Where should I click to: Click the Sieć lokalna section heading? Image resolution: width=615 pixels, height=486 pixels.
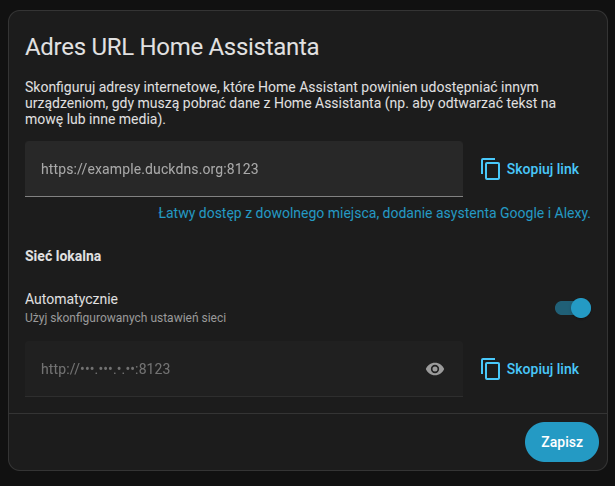tap(63, 255)
